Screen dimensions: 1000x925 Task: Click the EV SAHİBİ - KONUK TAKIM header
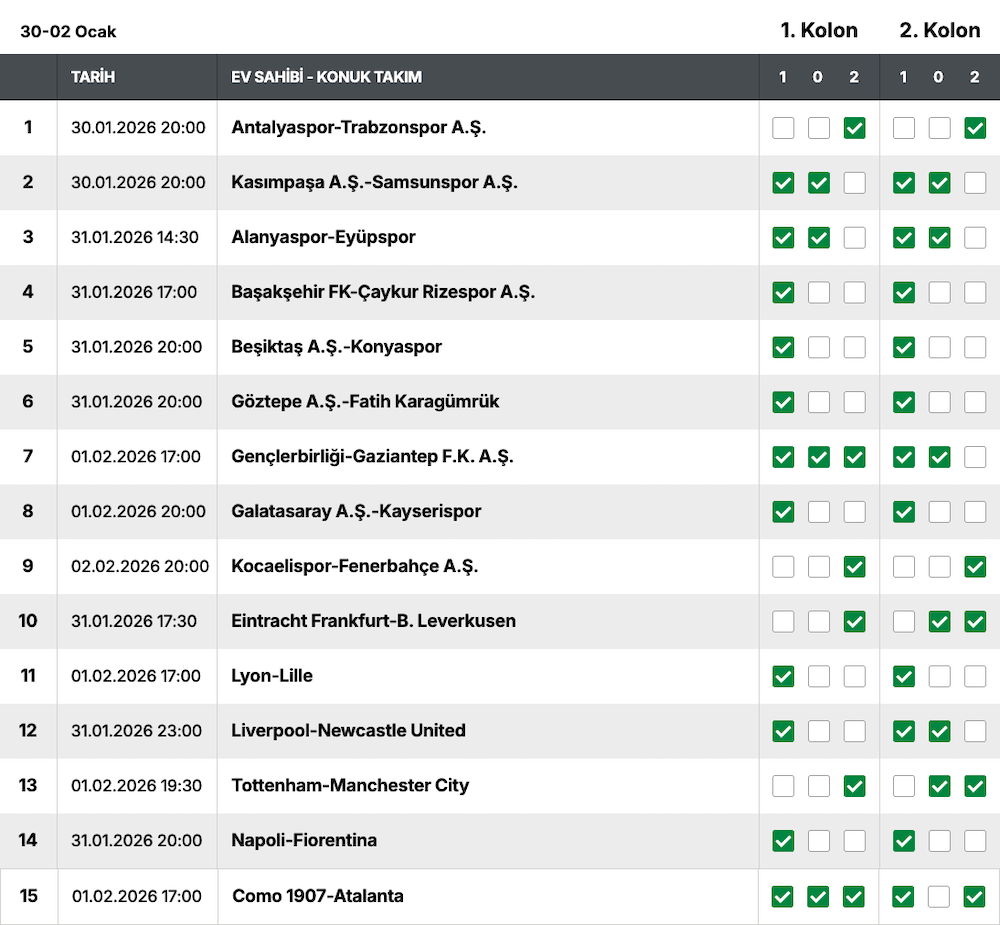point(326,77)
